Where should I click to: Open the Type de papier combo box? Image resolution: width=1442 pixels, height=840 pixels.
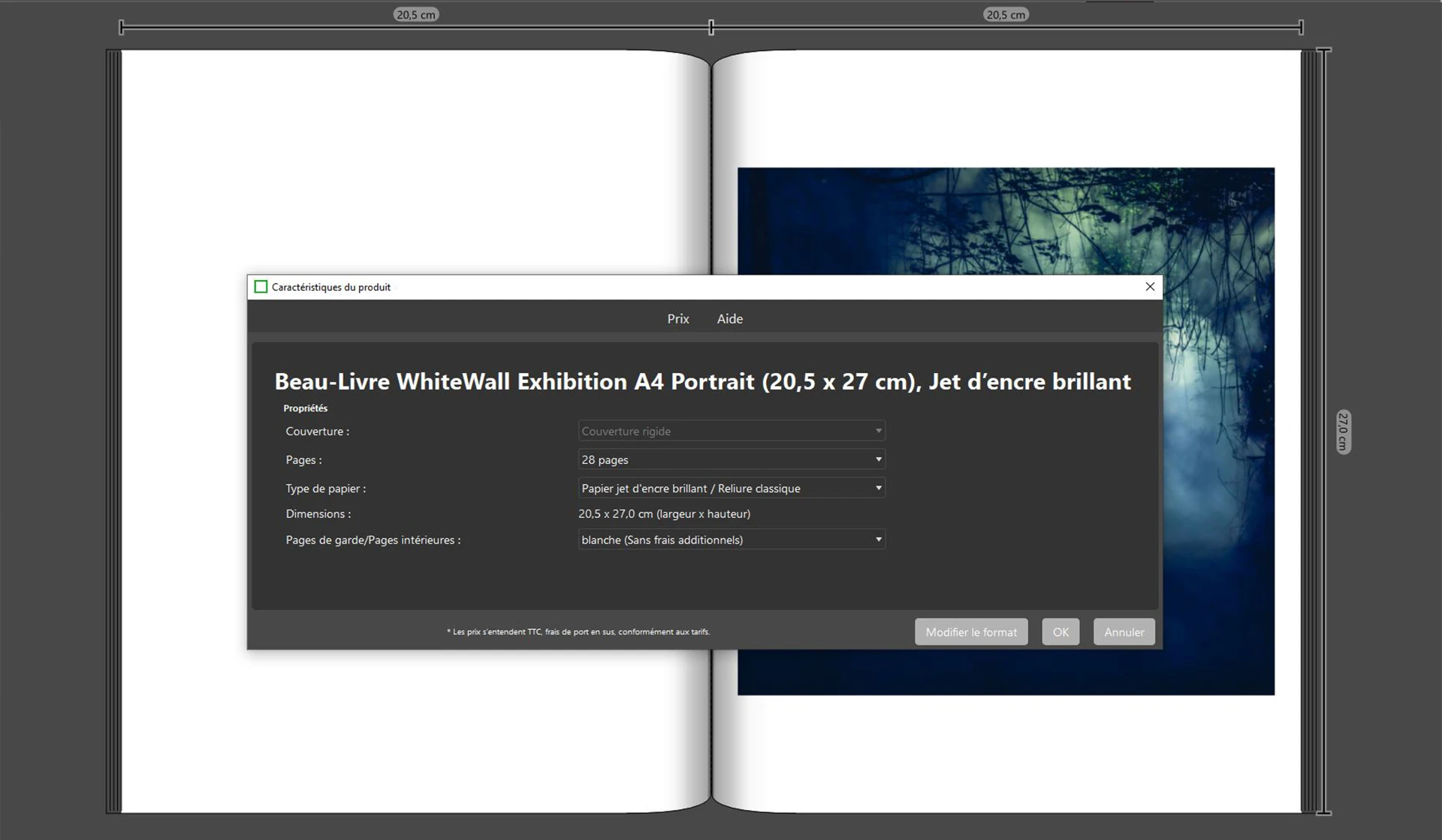[x=732, y=488]
